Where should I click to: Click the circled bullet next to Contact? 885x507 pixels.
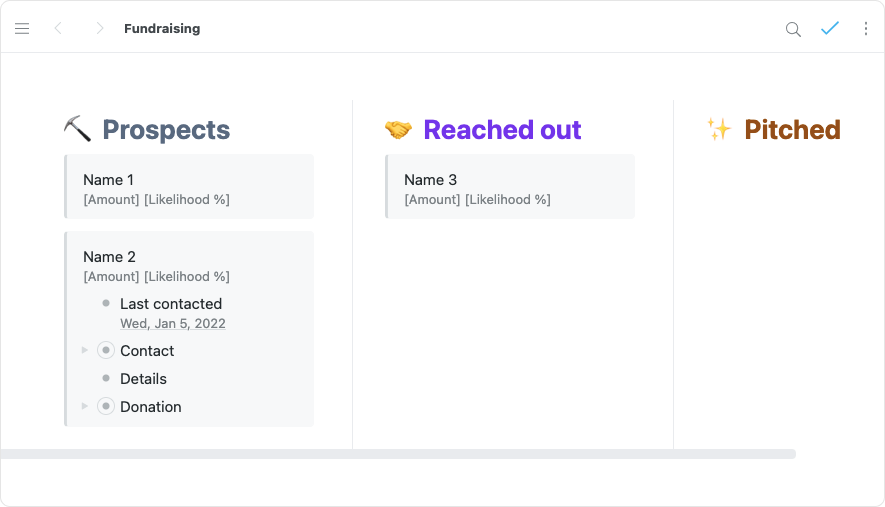[106, 351]
